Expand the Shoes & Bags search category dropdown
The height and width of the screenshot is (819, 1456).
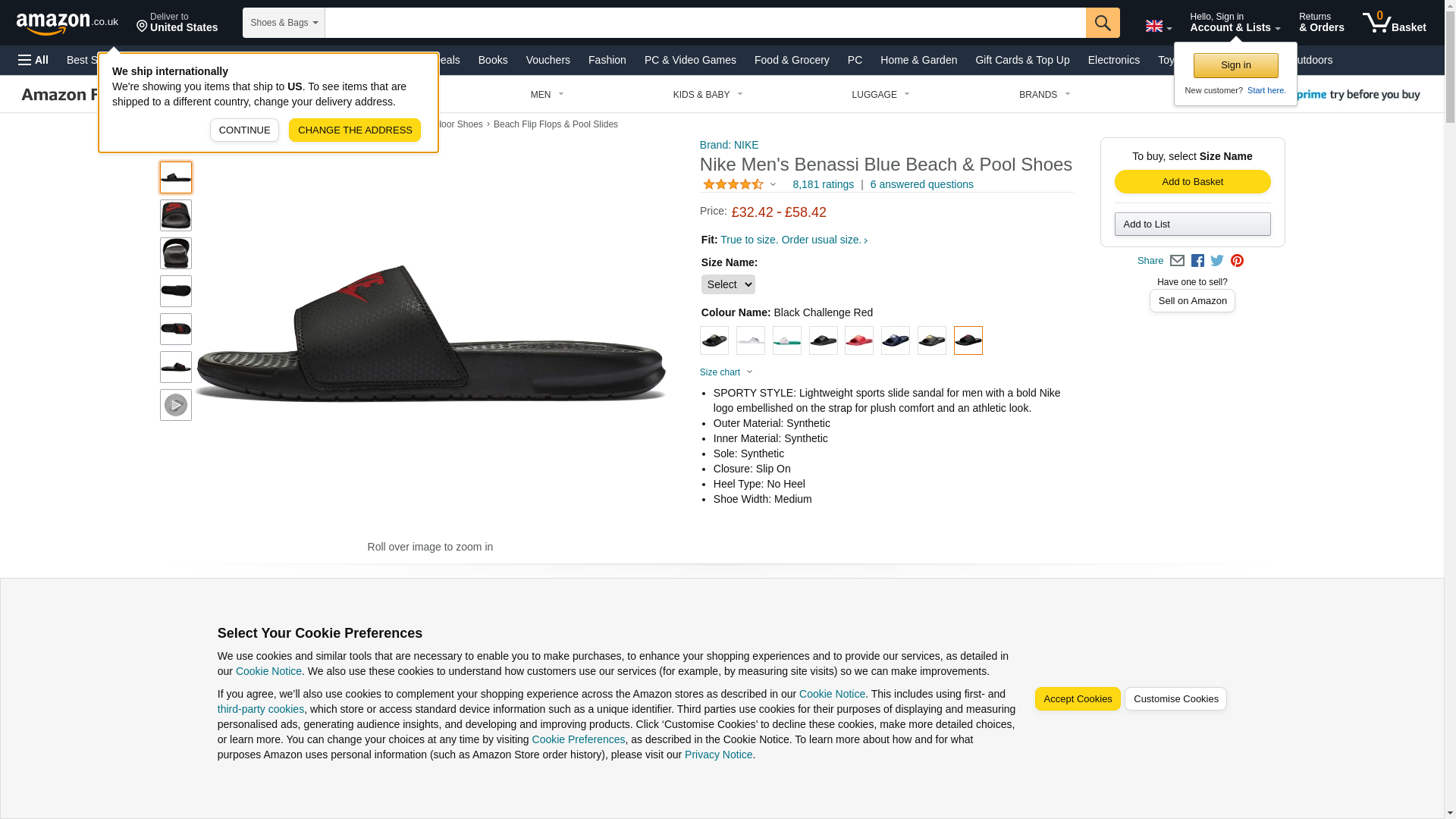pyautogui.click(x=284, y=23)
